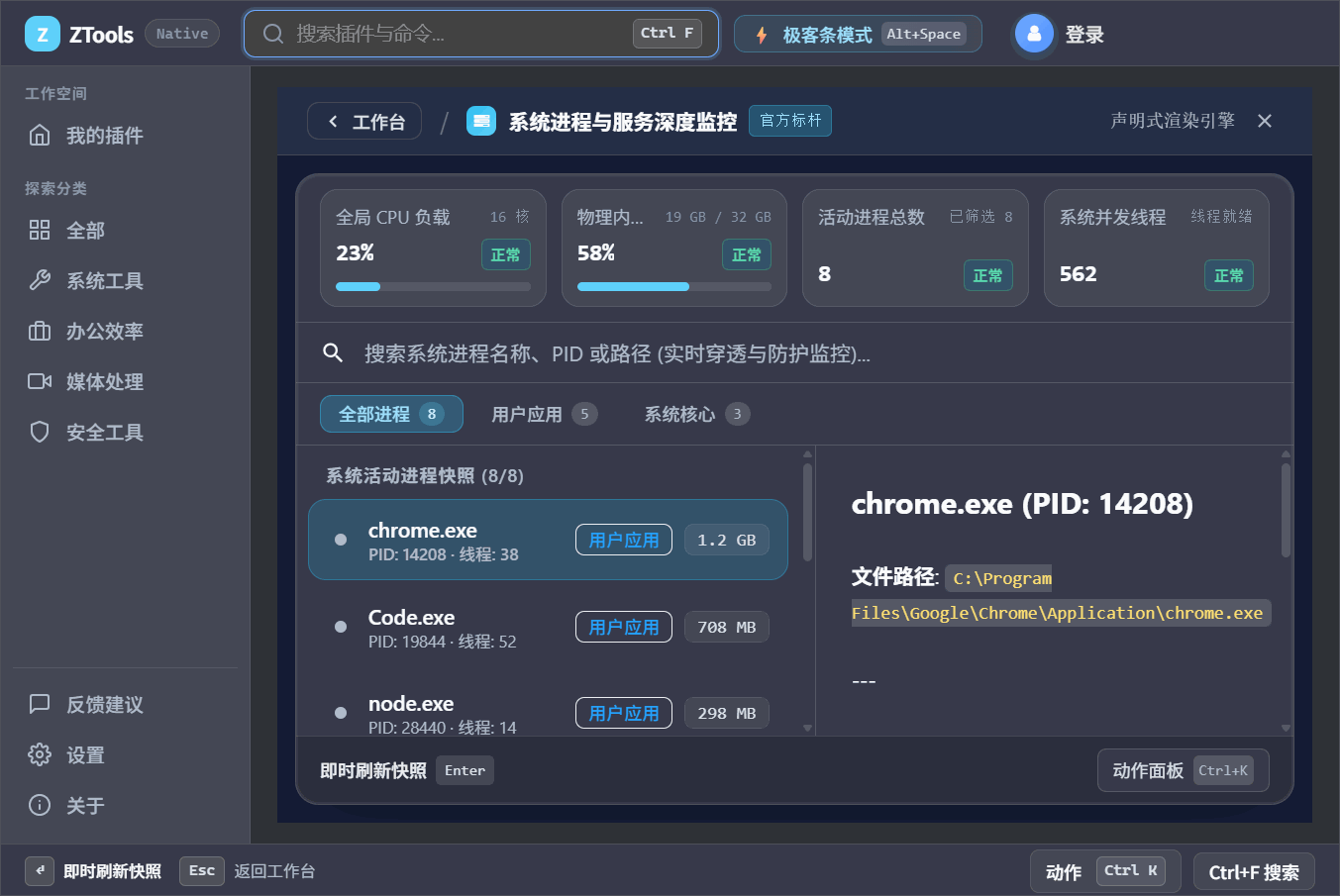Click the 系统活动进程快照 (8/8) header
The height and width of the screenshot is (896, 1340).
(x=425, y=476)
